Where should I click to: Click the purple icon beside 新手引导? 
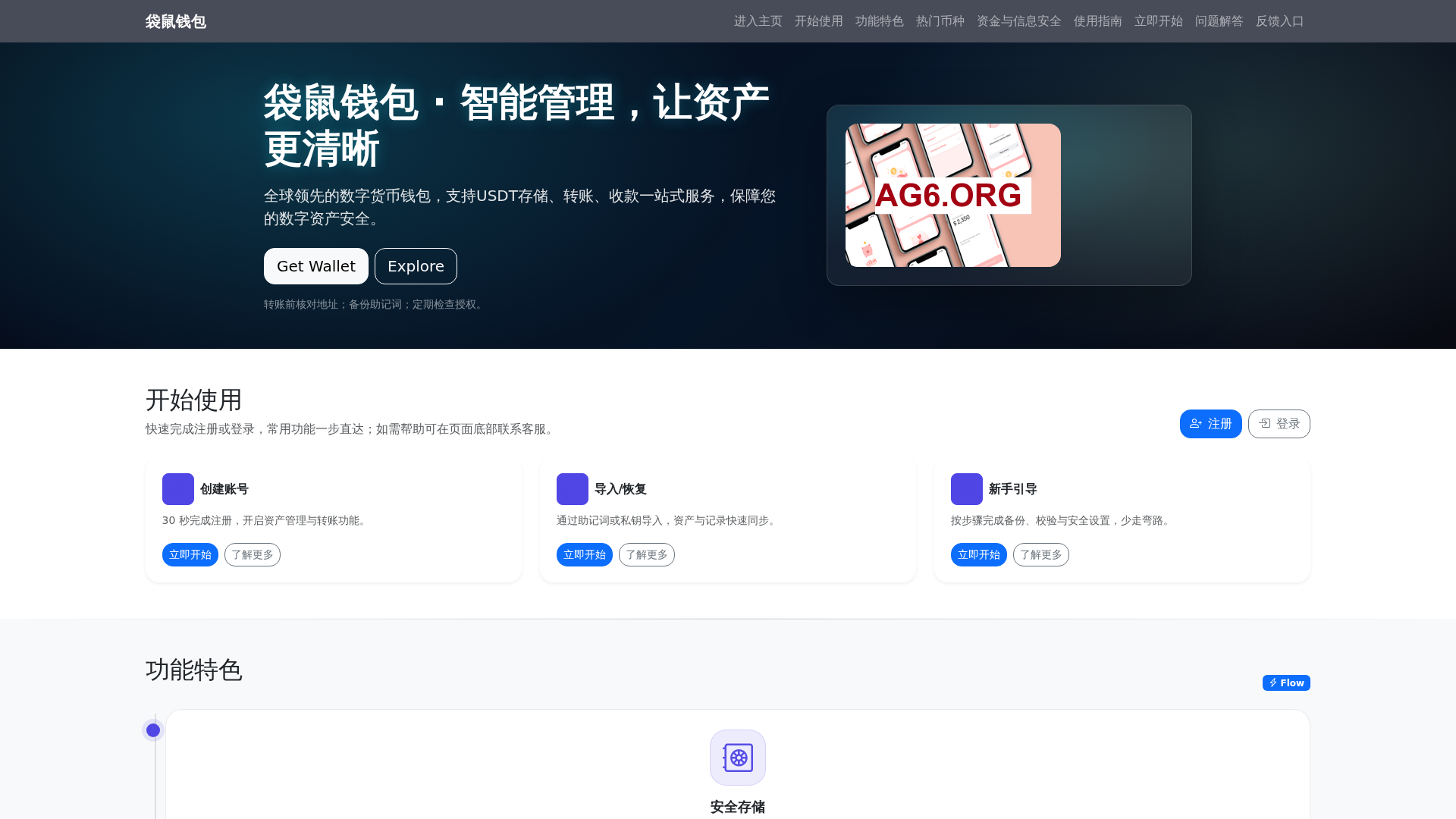(x=967, y=489)
